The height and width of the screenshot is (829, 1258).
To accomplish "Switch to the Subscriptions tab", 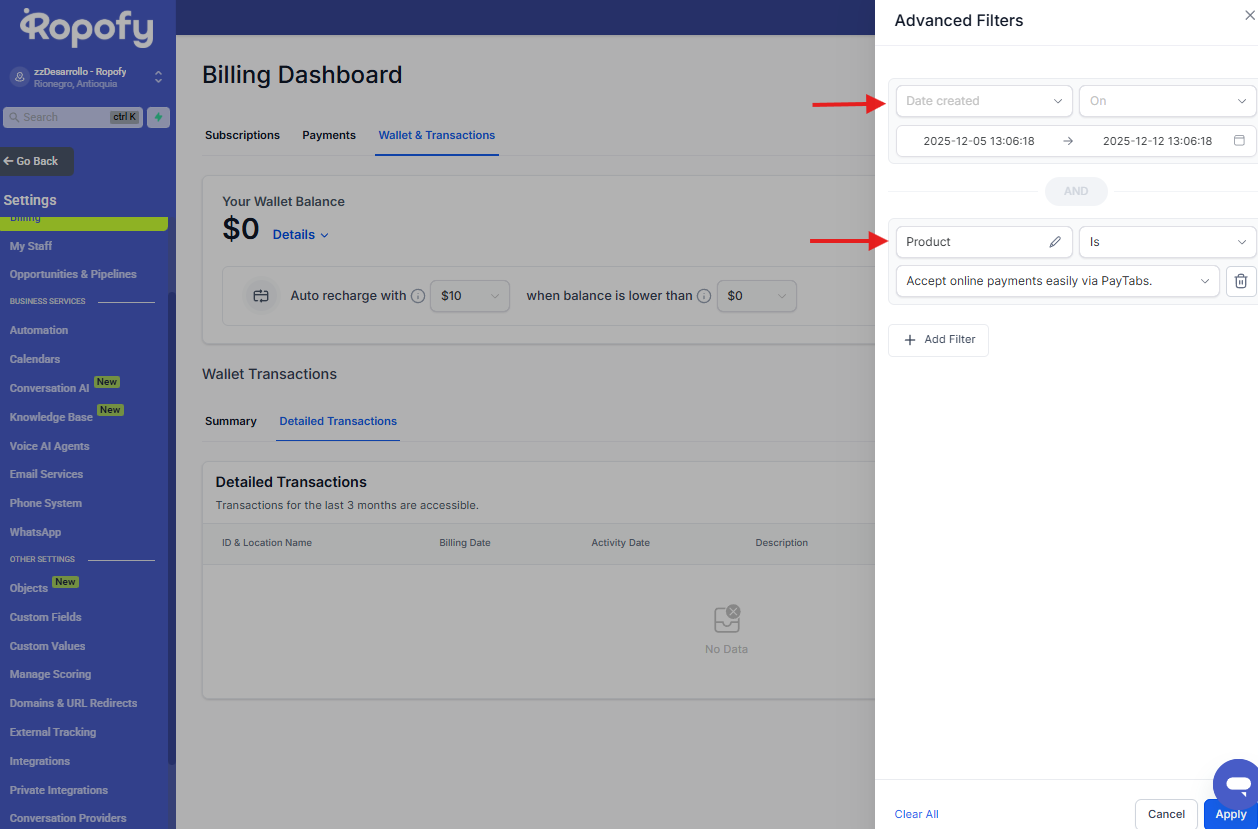I will click(242, 135).
